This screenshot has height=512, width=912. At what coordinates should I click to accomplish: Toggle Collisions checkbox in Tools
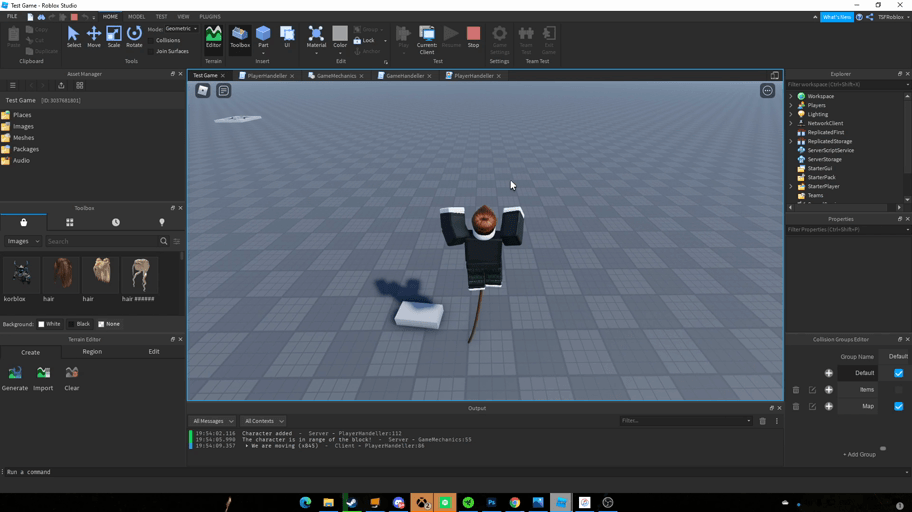(151, 41)
